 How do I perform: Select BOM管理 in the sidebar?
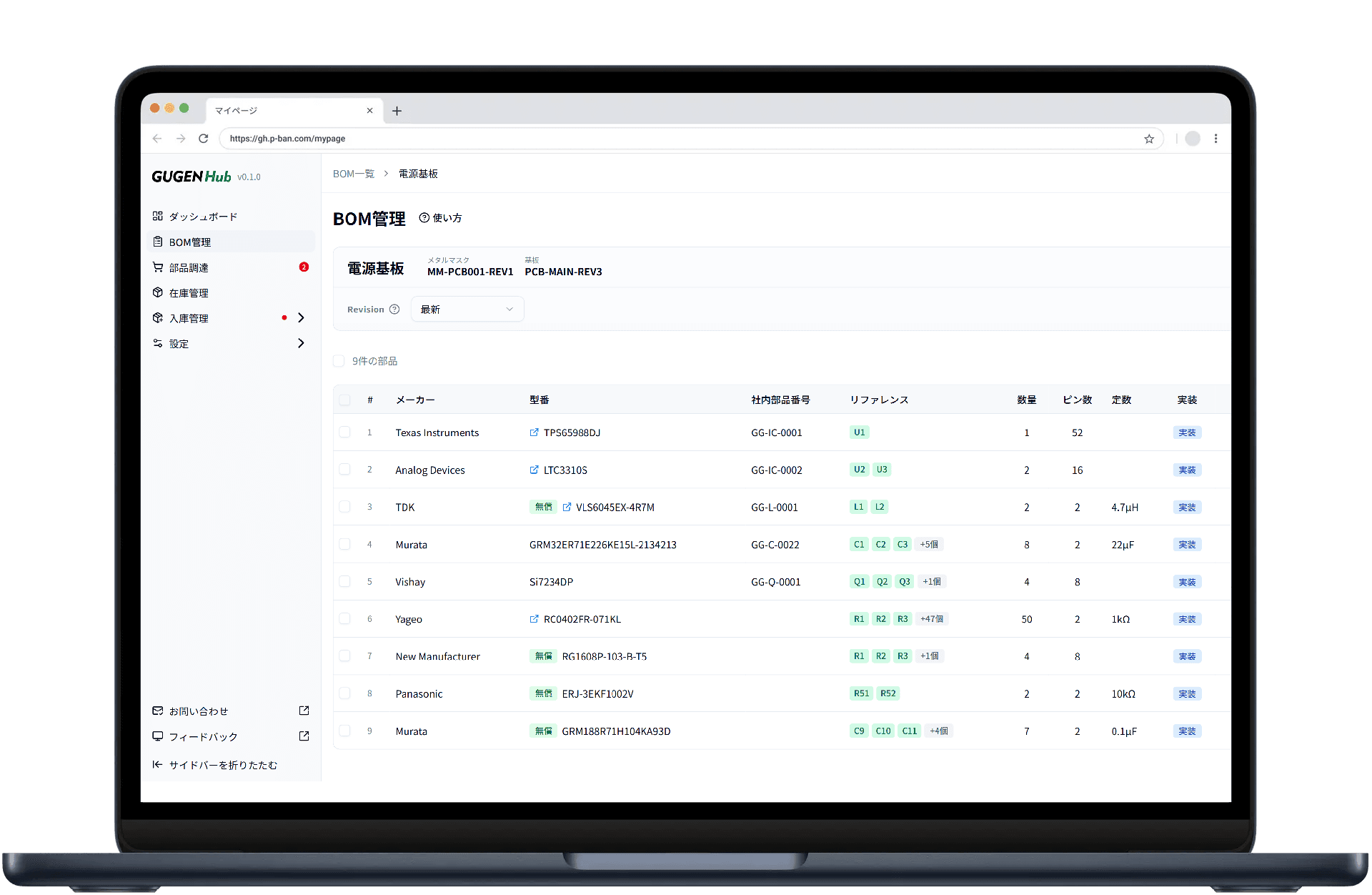231,242
